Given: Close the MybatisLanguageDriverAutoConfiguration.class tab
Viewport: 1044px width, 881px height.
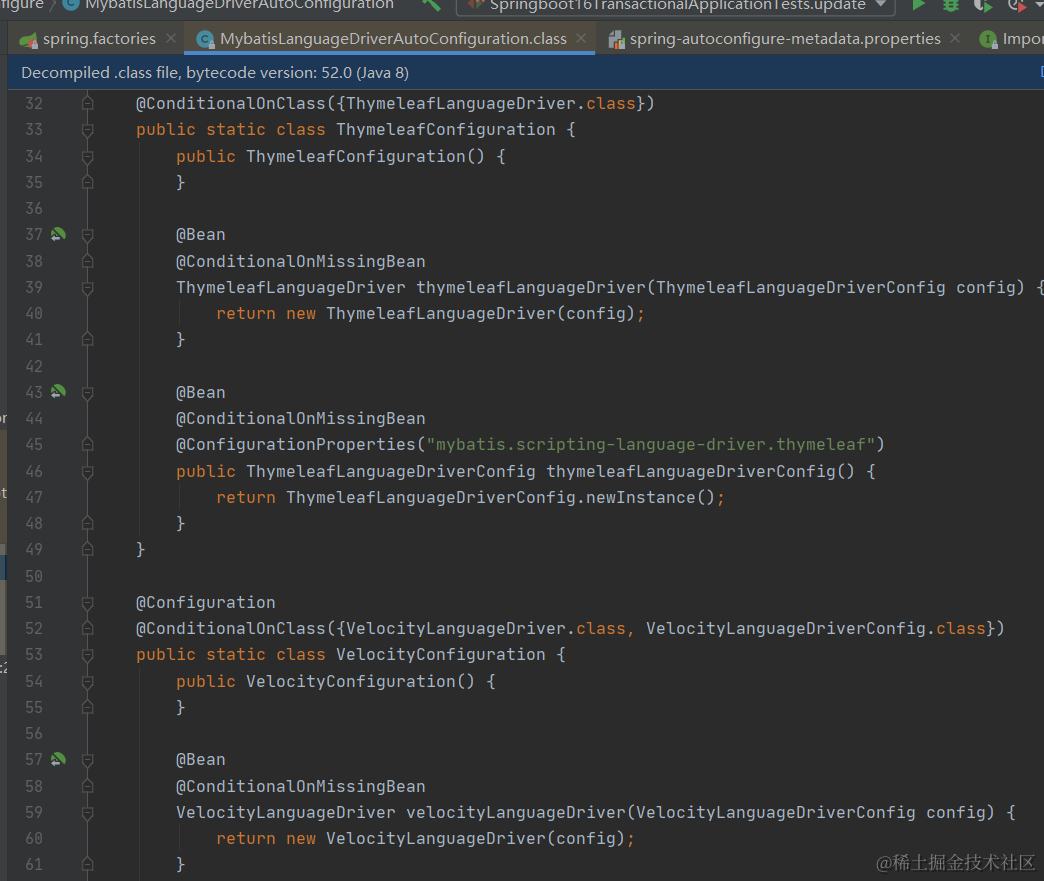Looking at the screenshot, I should (x=581, y=39).
